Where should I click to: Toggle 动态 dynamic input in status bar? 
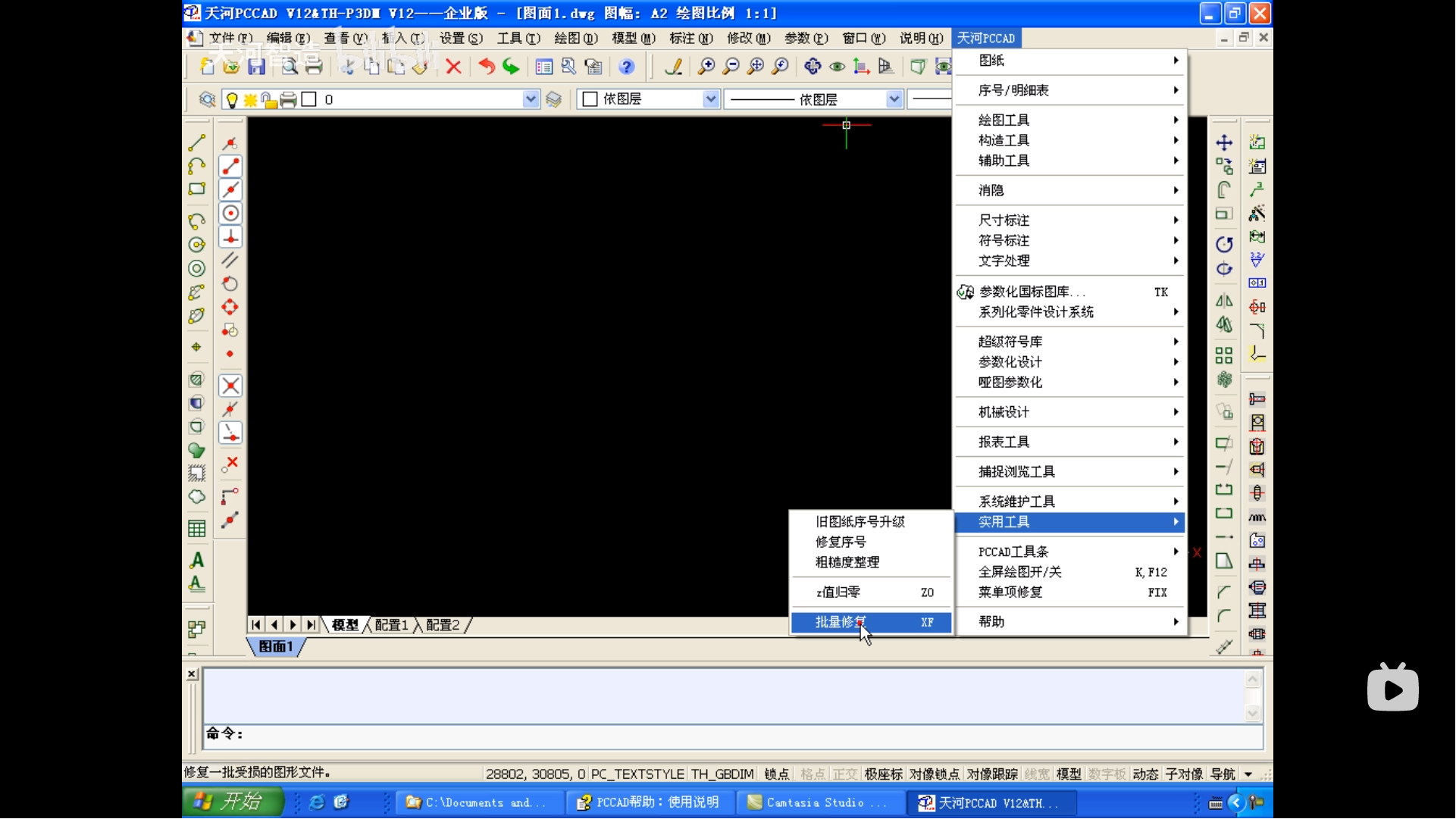(1145, 774)
